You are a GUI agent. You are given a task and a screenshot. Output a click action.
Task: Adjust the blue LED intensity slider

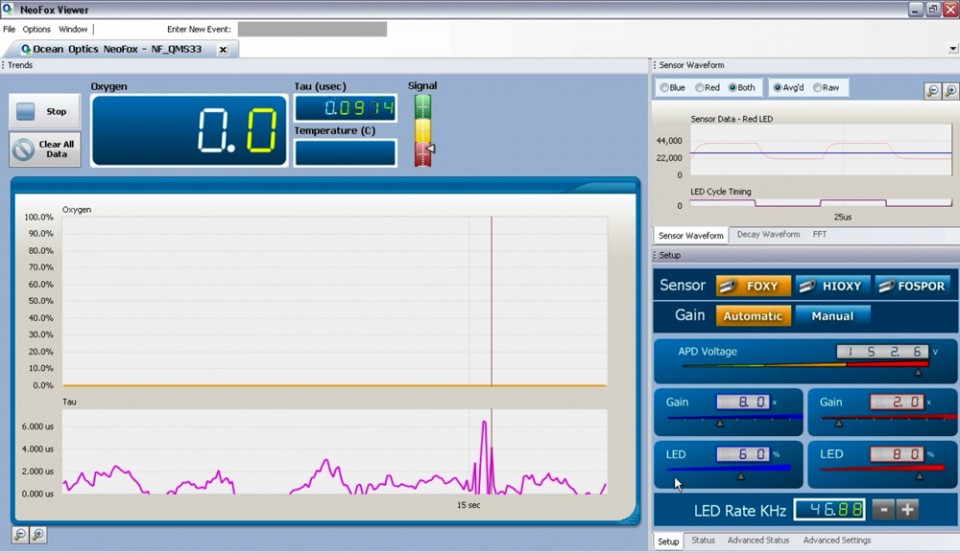[x=741, y=476]
